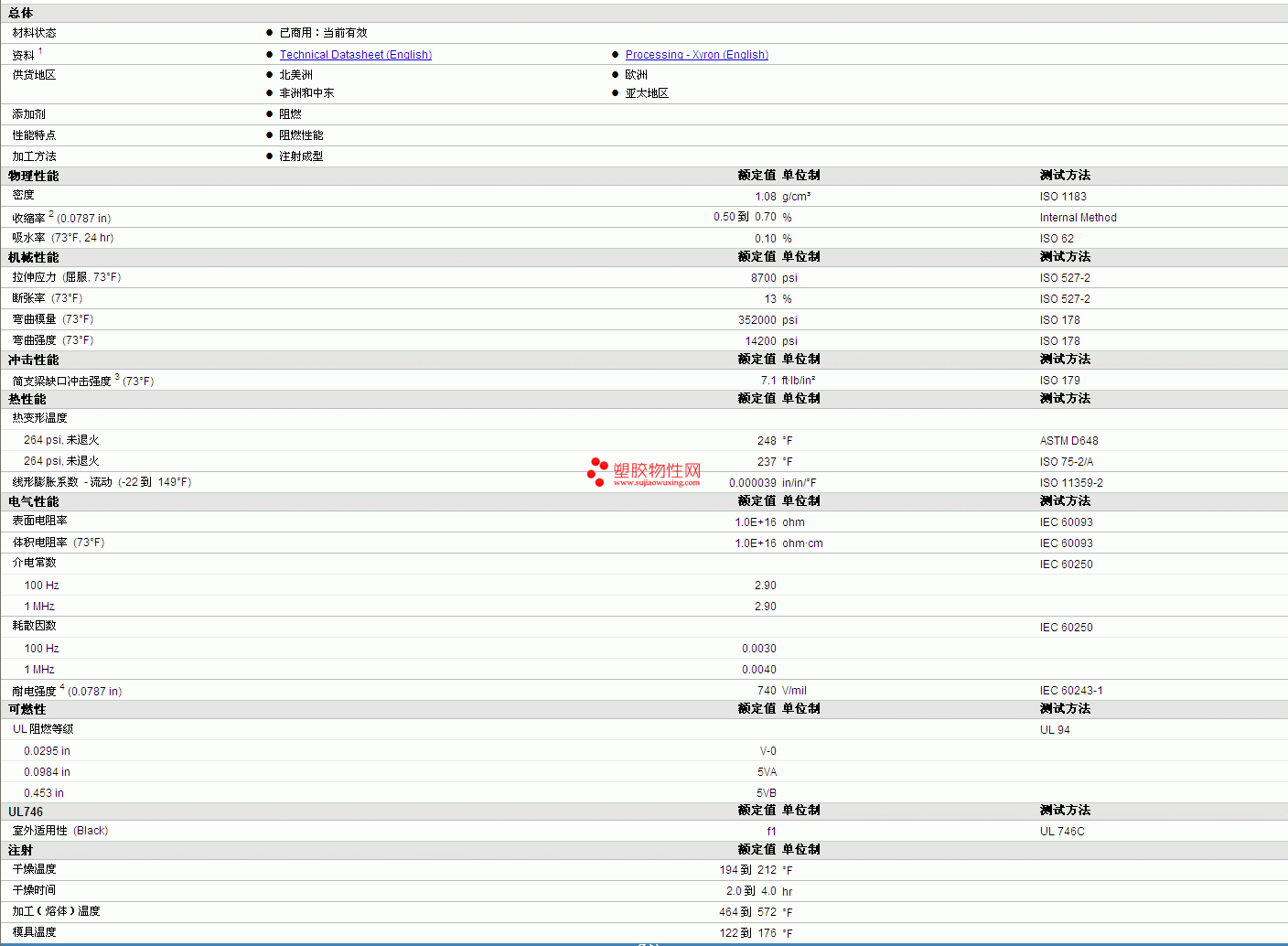Click the density value 1.08
1288x946 pixels.
click(x=765, y=197)
